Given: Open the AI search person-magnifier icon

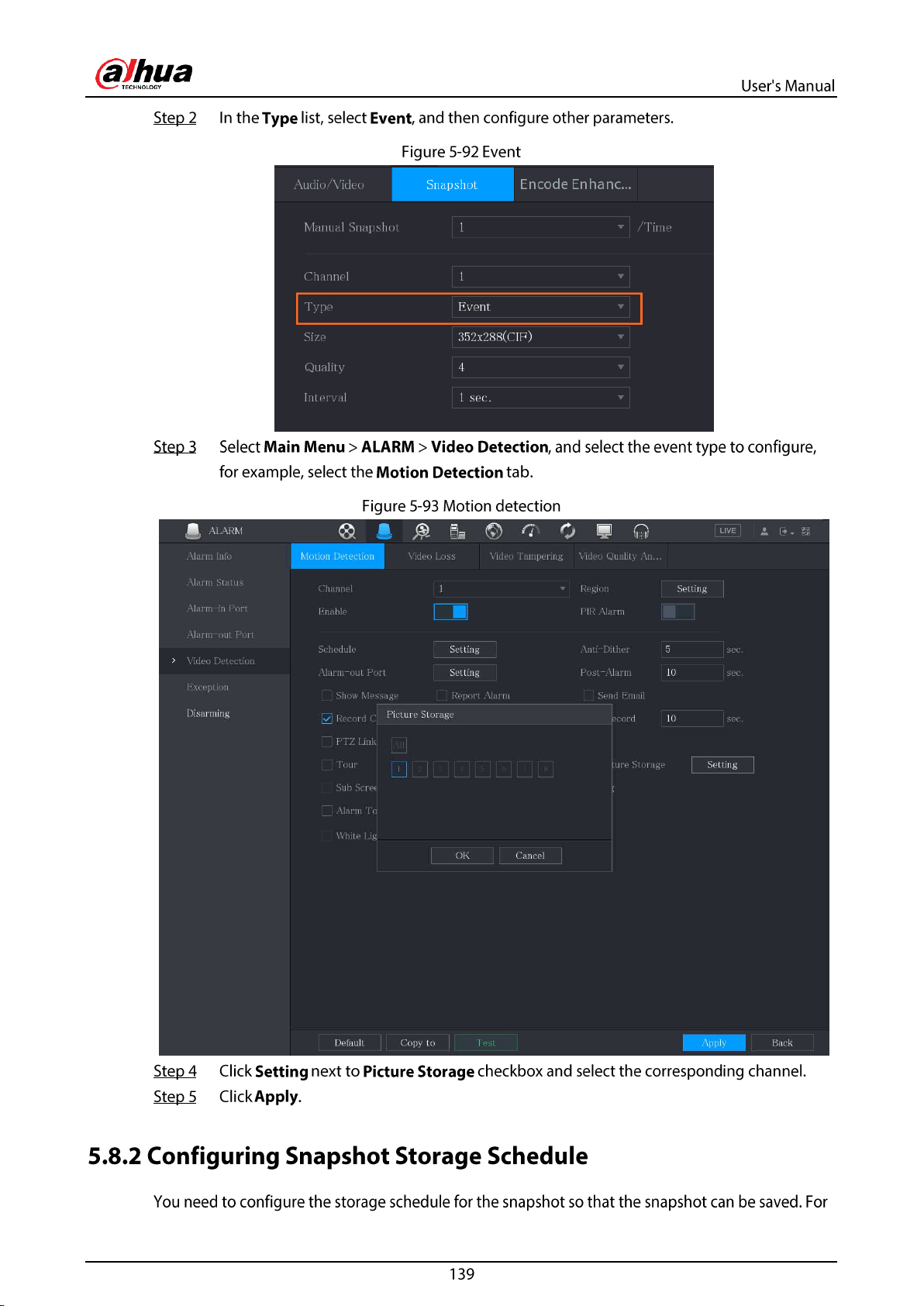Looking at the screenshot, I should [x=421, y=531].
